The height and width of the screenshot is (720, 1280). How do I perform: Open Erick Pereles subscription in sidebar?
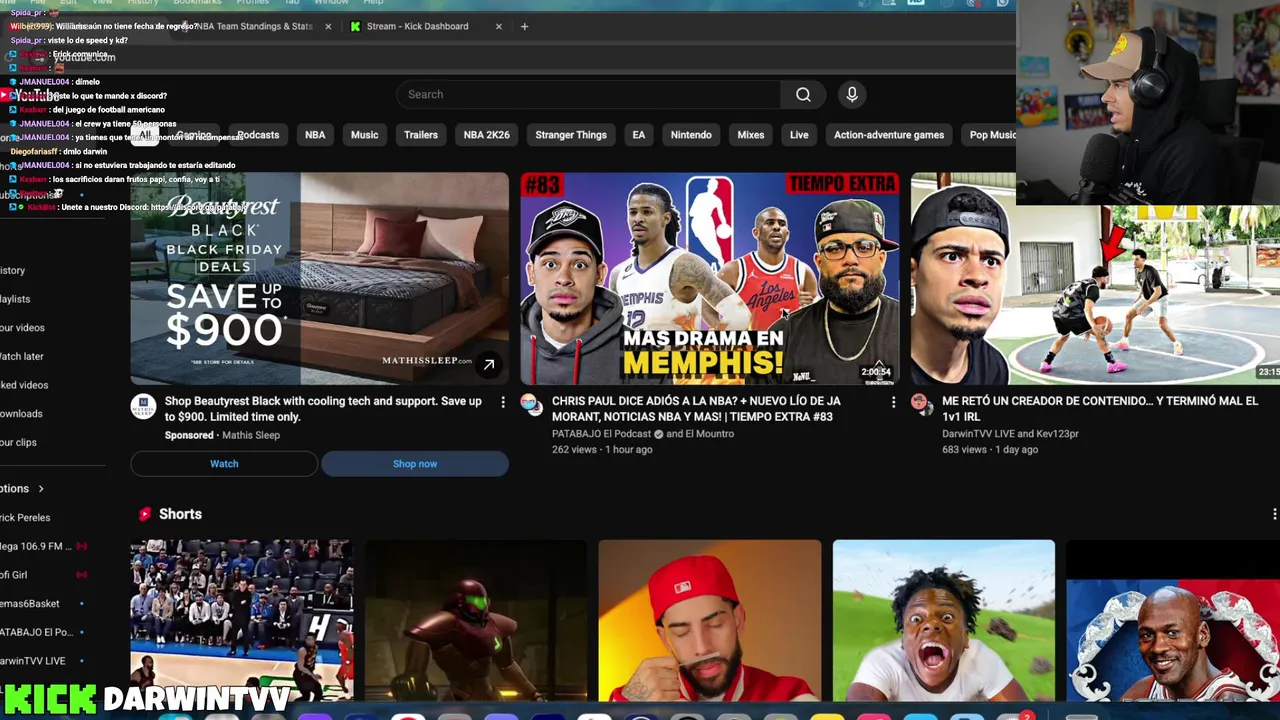pyautogui.click(x=26, y=518)
